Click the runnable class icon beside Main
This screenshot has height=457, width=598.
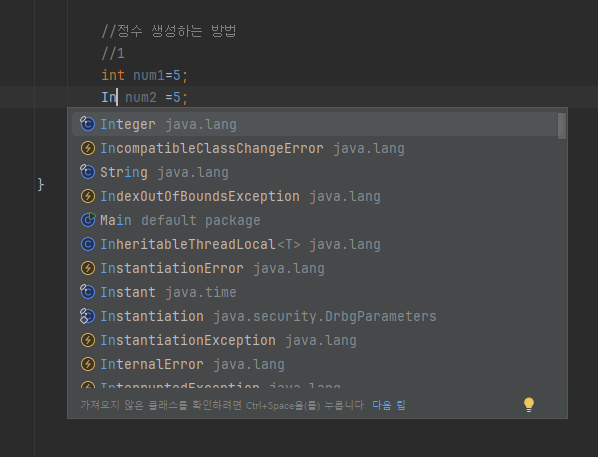[88, 220]
